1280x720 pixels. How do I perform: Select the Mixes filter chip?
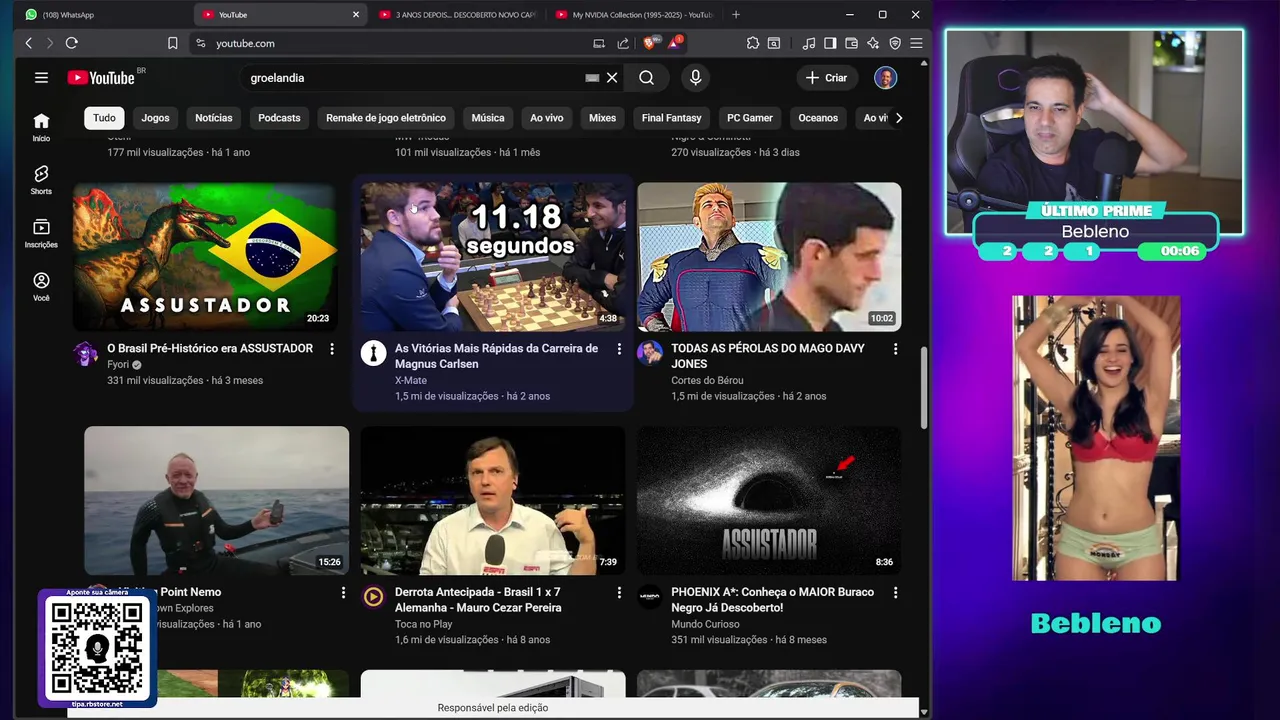602,118
